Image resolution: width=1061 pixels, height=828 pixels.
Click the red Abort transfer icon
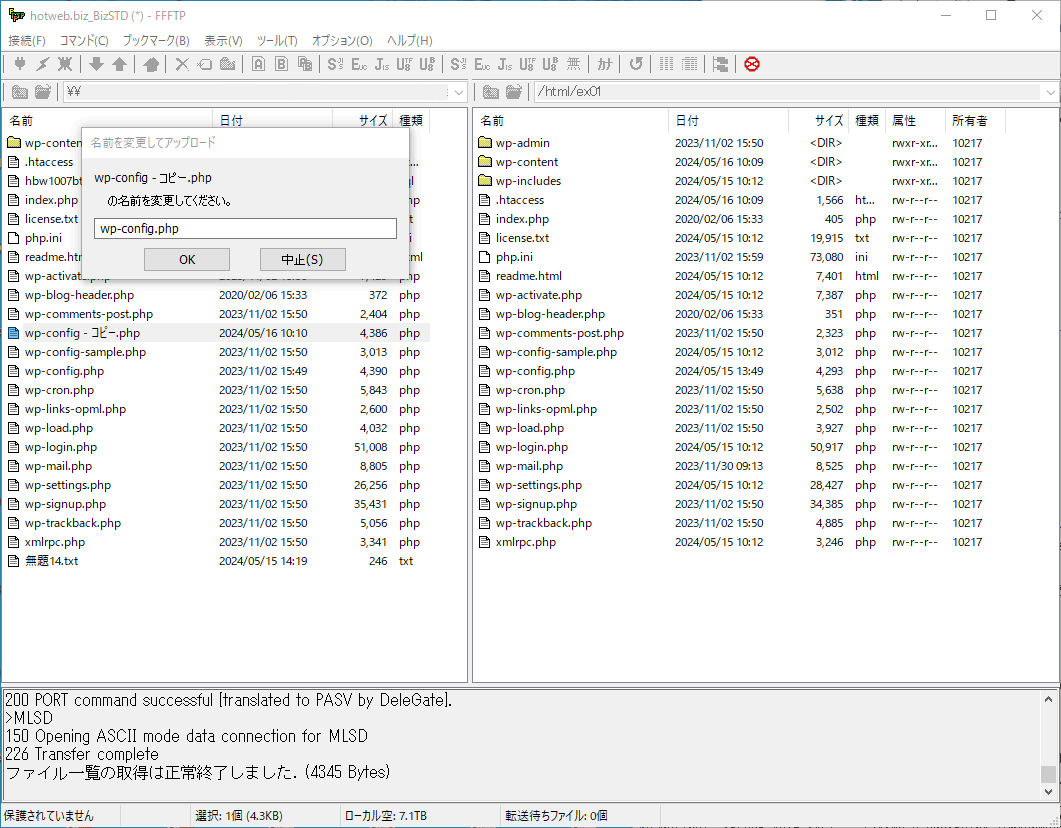pyautogui.click(x=752, y=64)
